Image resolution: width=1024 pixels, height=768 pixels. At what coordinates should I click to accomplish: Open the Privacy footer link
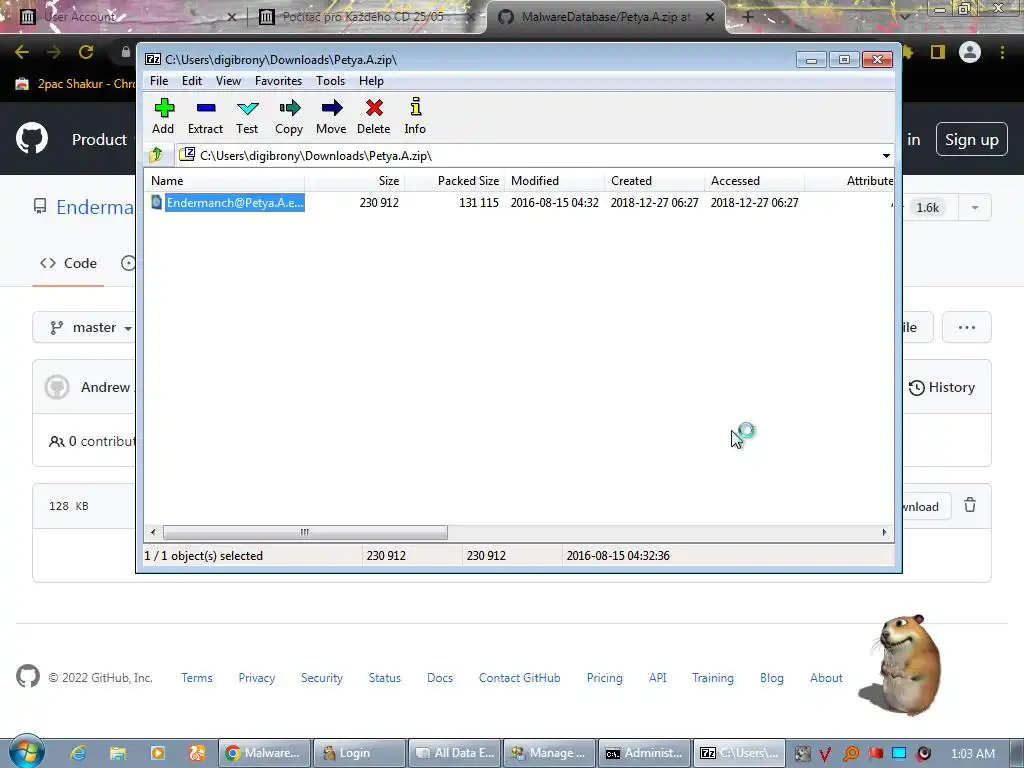click(x=257, y=678)
